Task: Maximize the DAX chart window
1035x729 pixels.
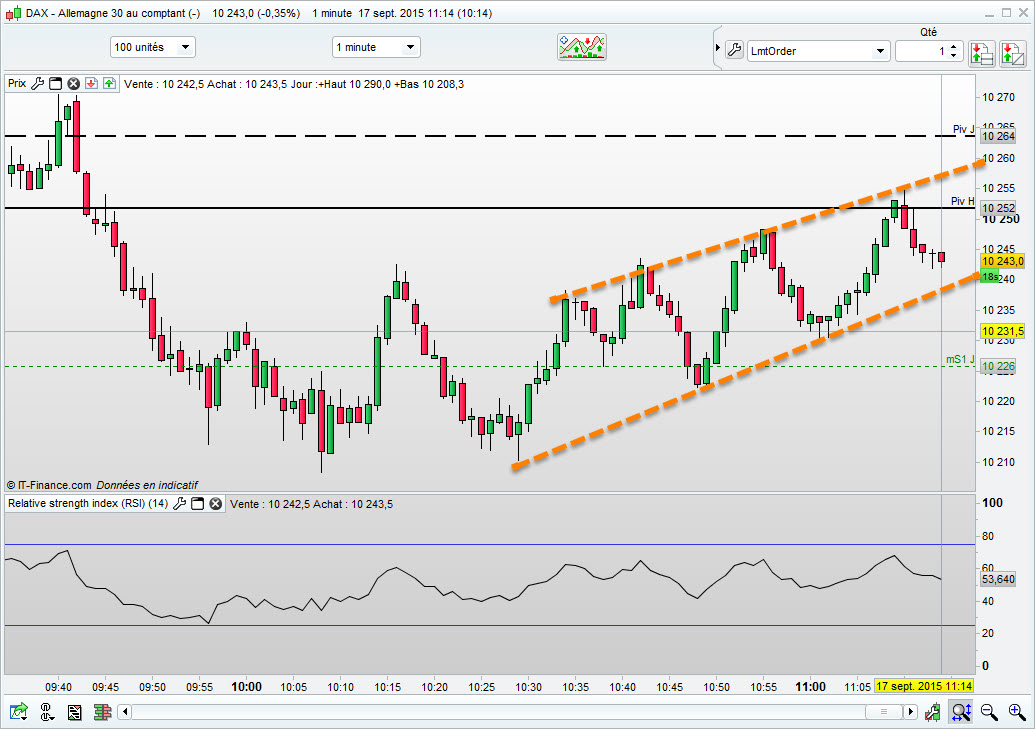Action: (x=1006, y=13)
